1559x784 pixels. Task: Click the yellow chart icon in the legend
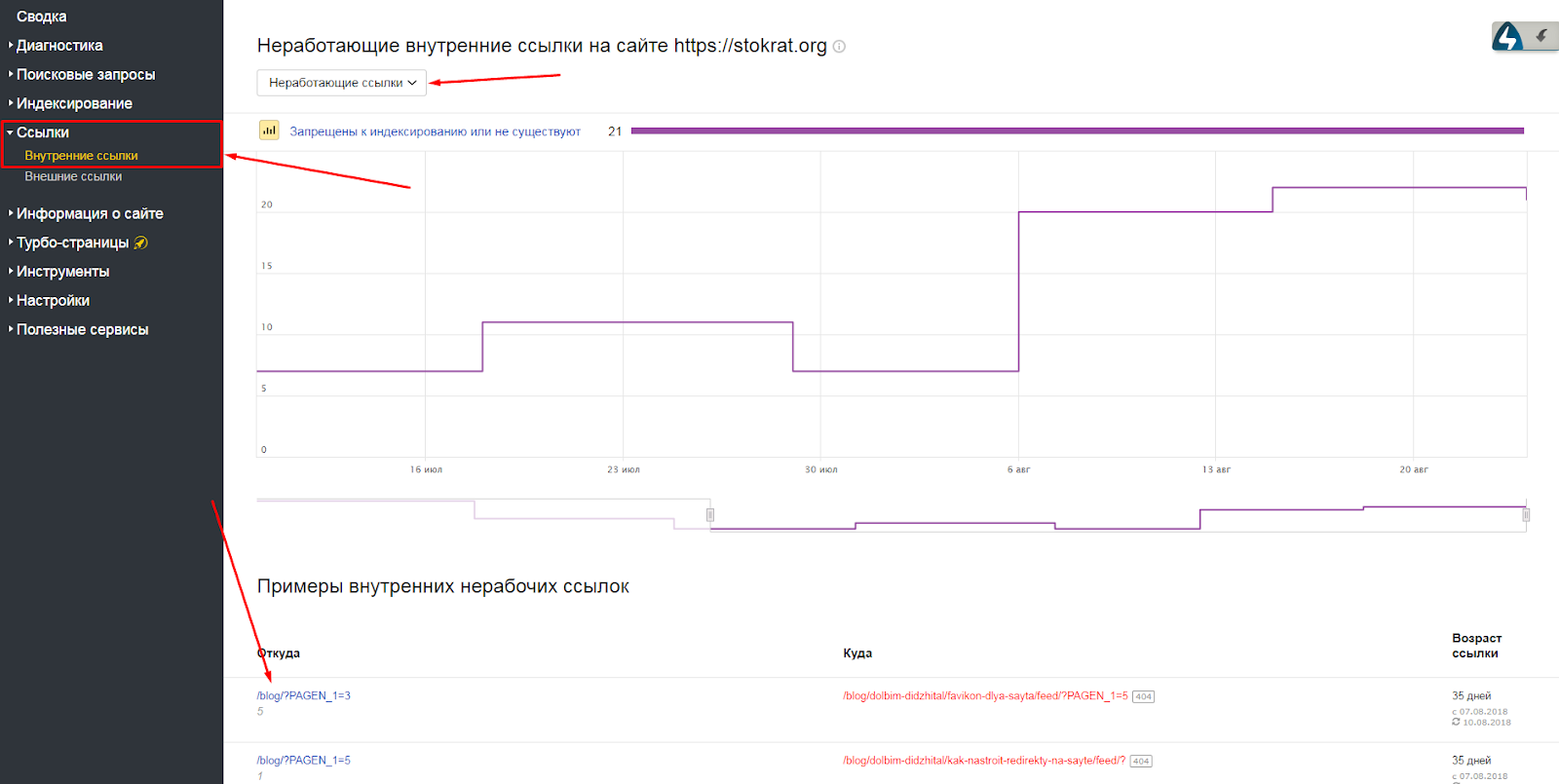(269, 131)
